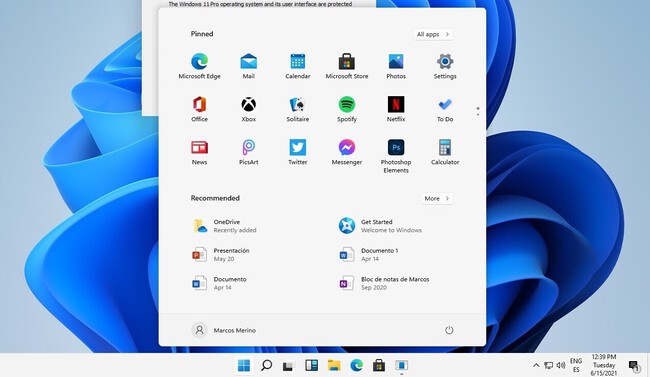
Task: Go to next page of pinned apps dots
Action: (478, 114)
